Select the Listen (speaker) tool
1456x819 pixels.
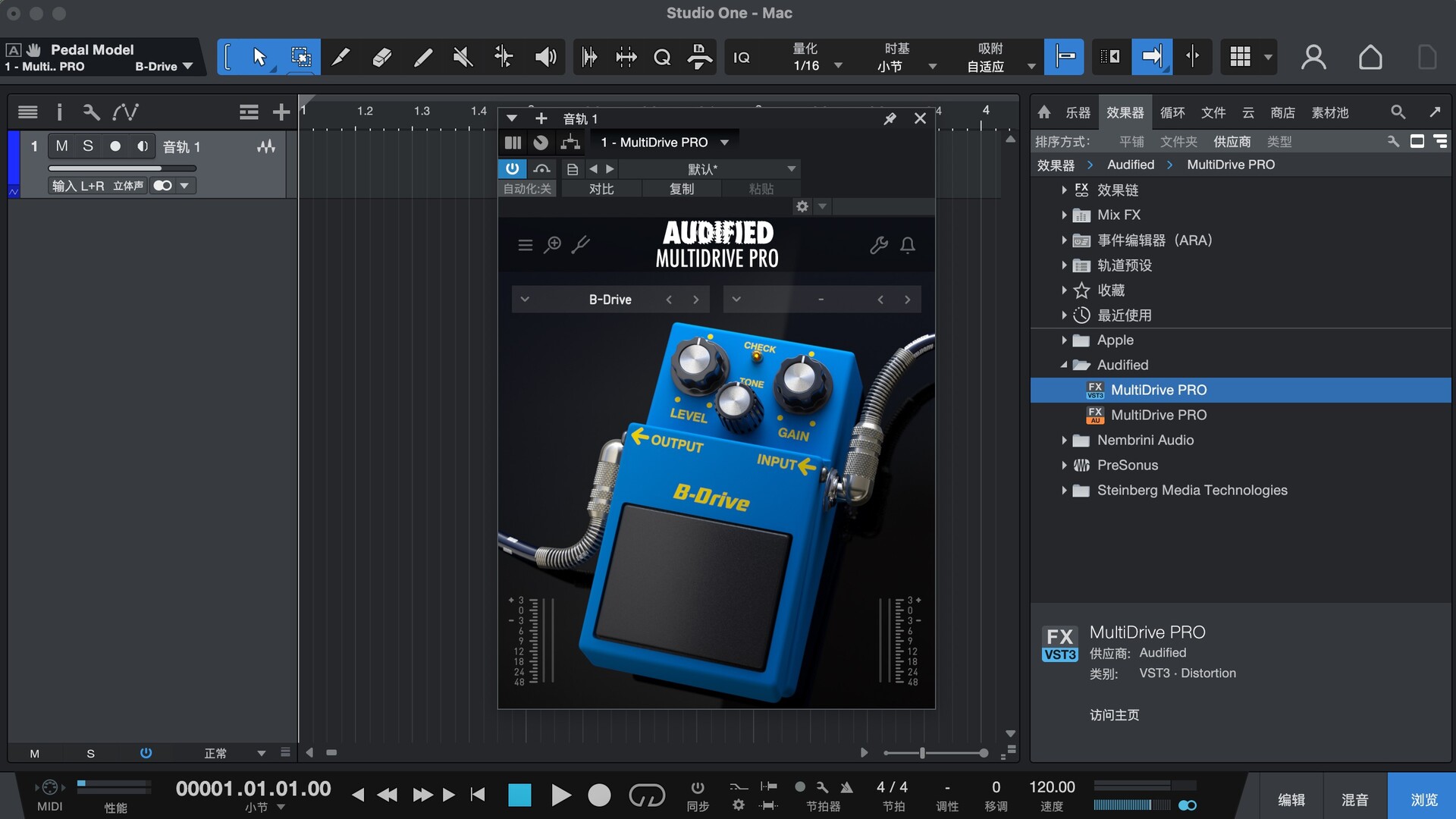(545, 57)
